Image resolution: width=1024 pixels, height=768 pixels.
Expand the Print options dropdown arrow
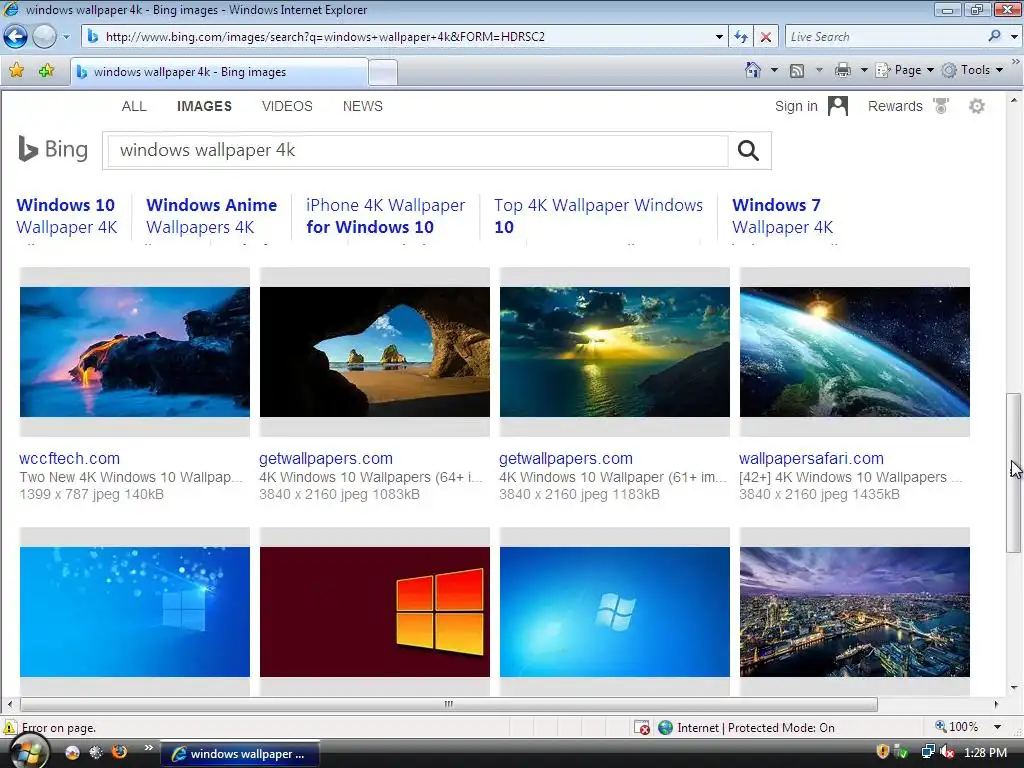tap(863, 70)
